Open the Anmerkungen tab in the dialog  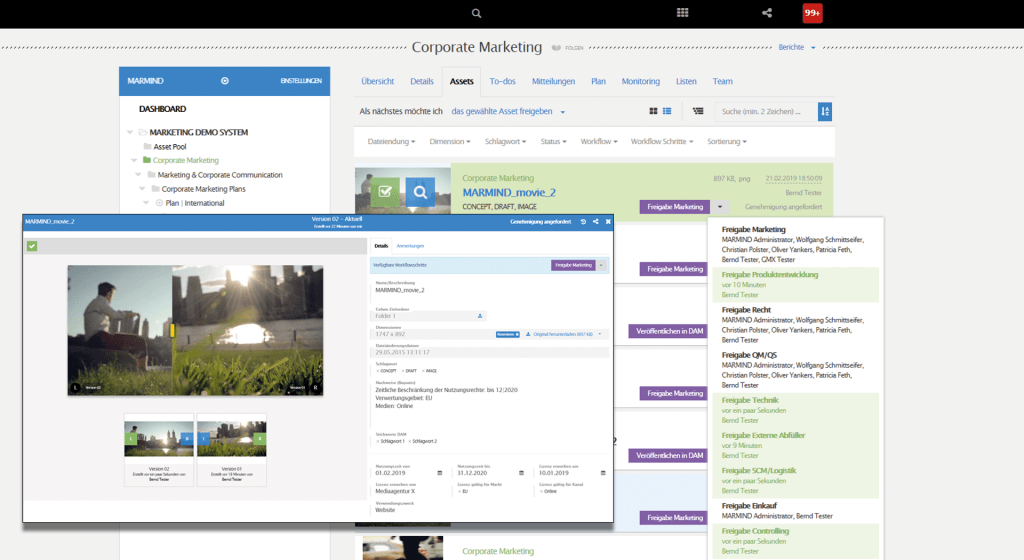[411, 245]
